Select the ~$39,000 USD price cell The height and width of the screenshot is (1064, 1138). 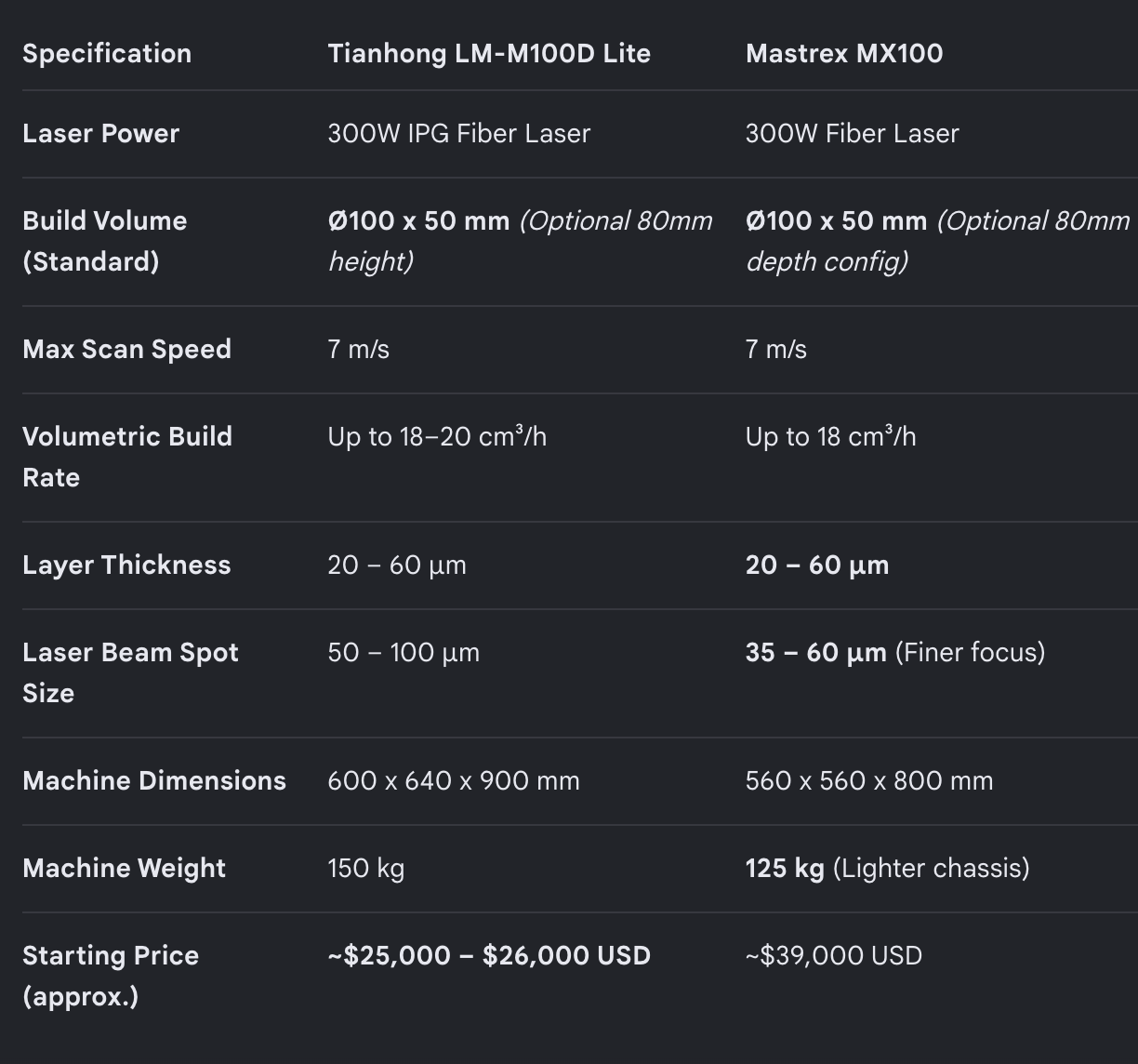(x=834, y=956)
